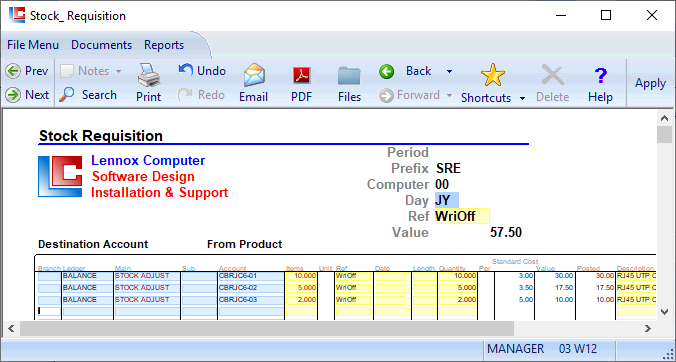Click the Destination Account heading
The height and width of the screenshot is (362, 676).
tap(93, 244)
